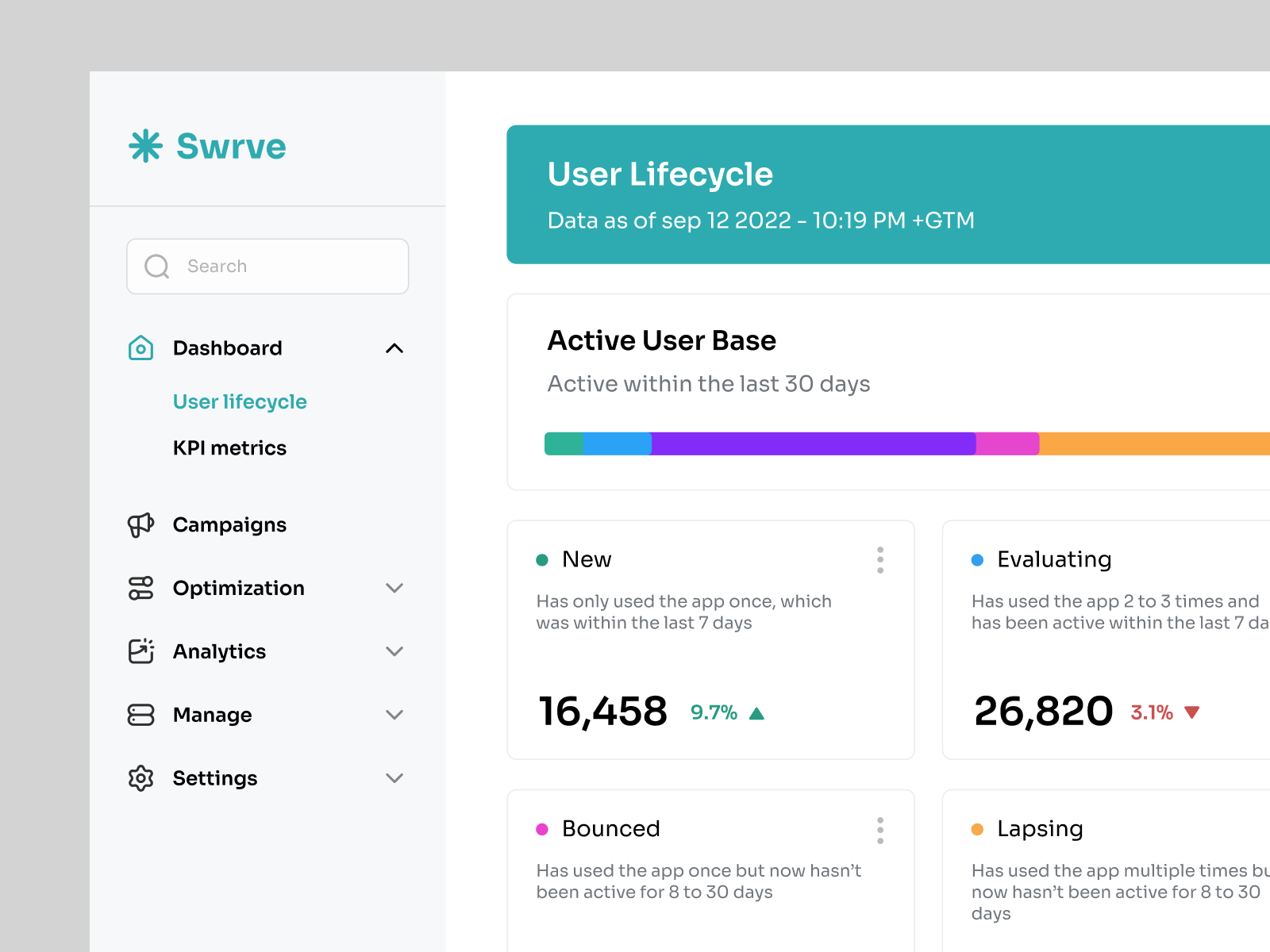
Task: Expand the Analytics menu
Action: pos(394,651)
